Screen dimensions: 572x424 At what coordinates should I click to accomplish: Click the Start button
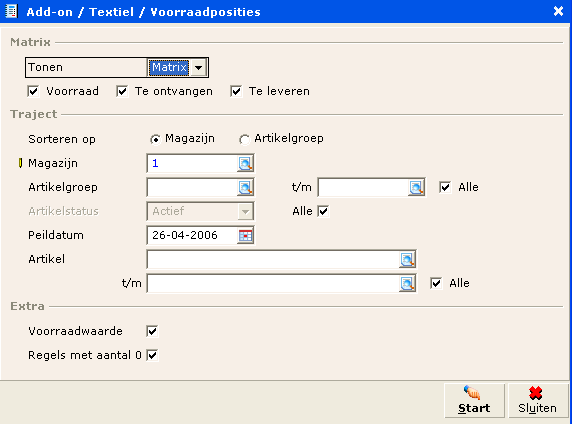[474, 400]
